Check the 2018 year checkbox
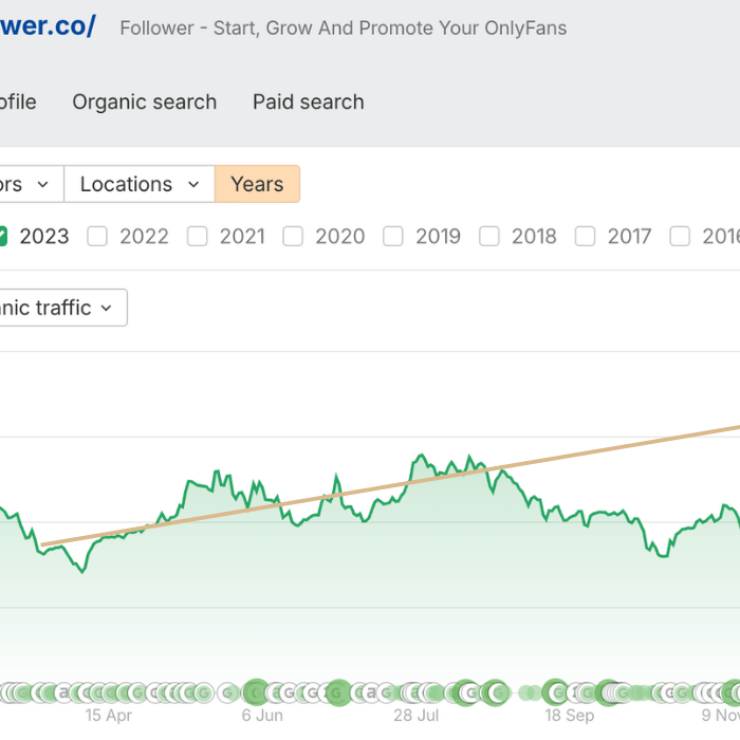This screenshot has height=740, width=740. [489, 236]
